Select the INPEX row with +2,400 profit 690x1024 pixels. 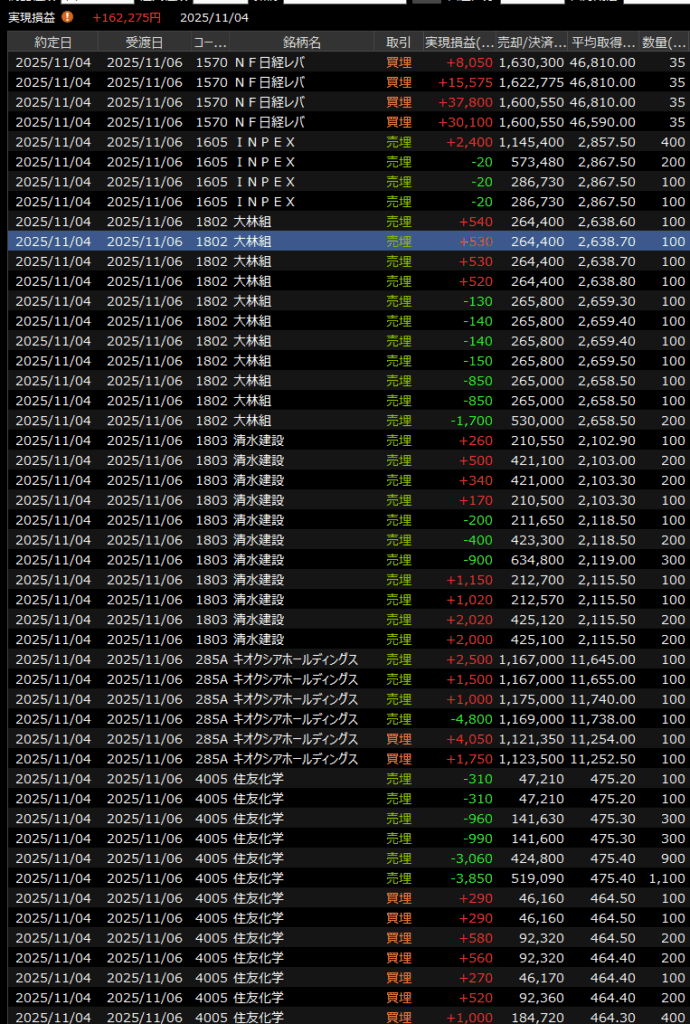[300, 142]
